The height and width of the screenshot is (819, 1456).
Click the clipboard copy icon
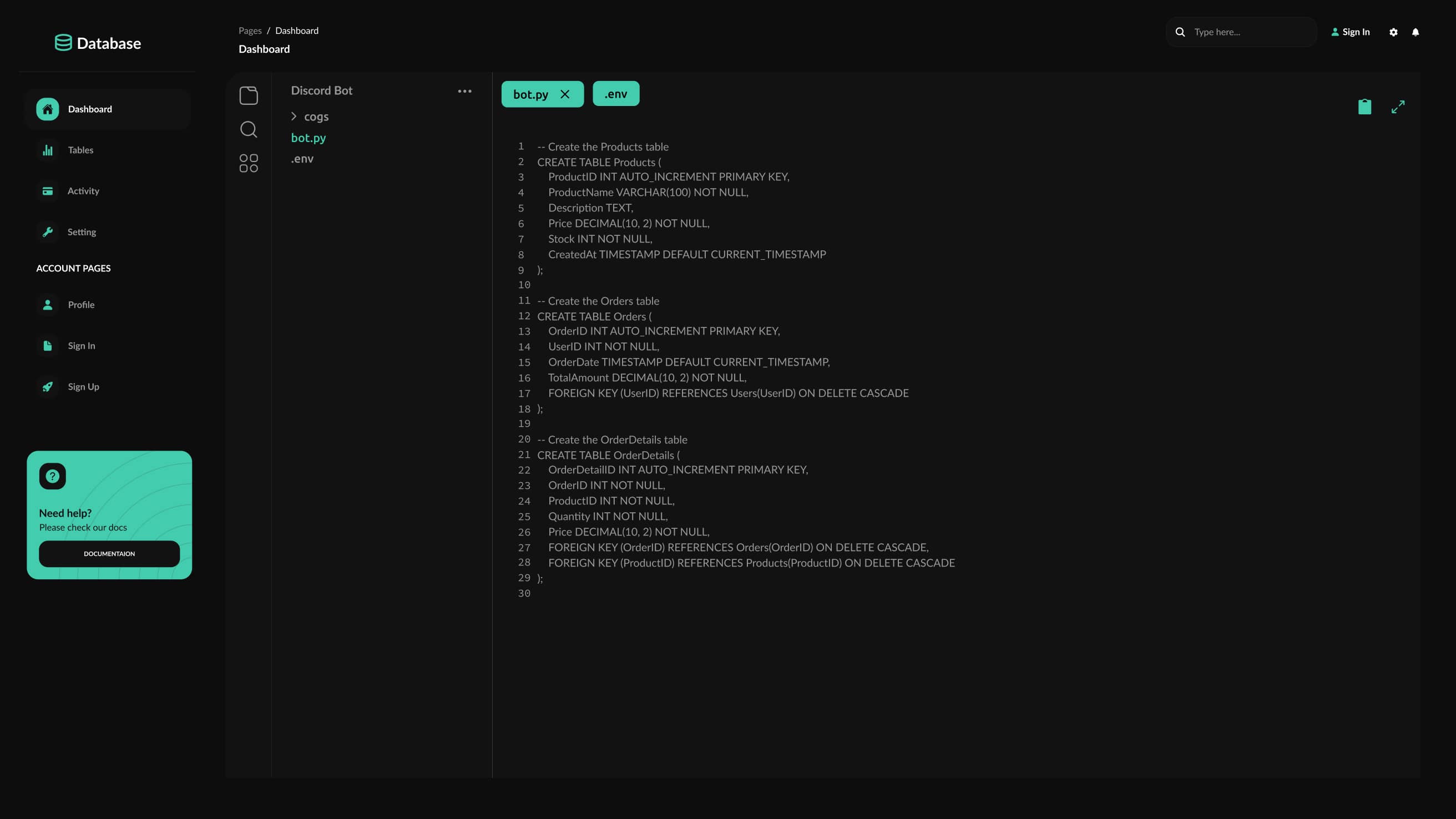pos(1364,107)
